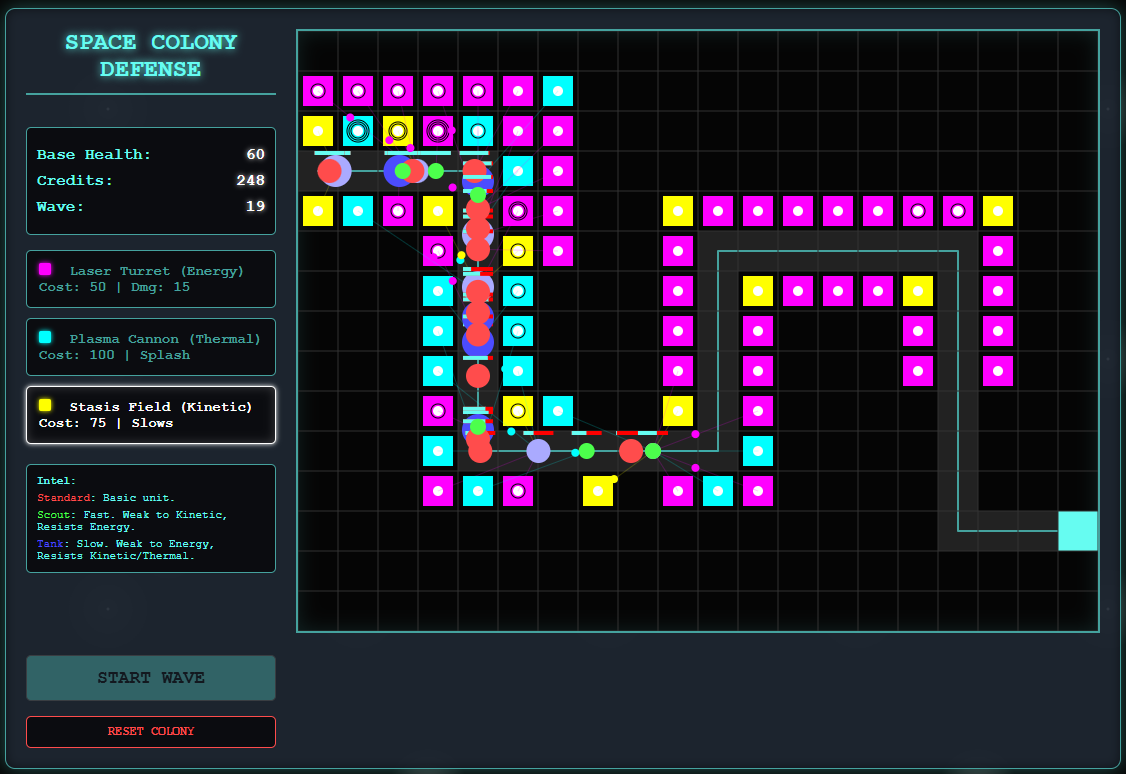
Task: Click the Wave number 19
Action: 256,206
